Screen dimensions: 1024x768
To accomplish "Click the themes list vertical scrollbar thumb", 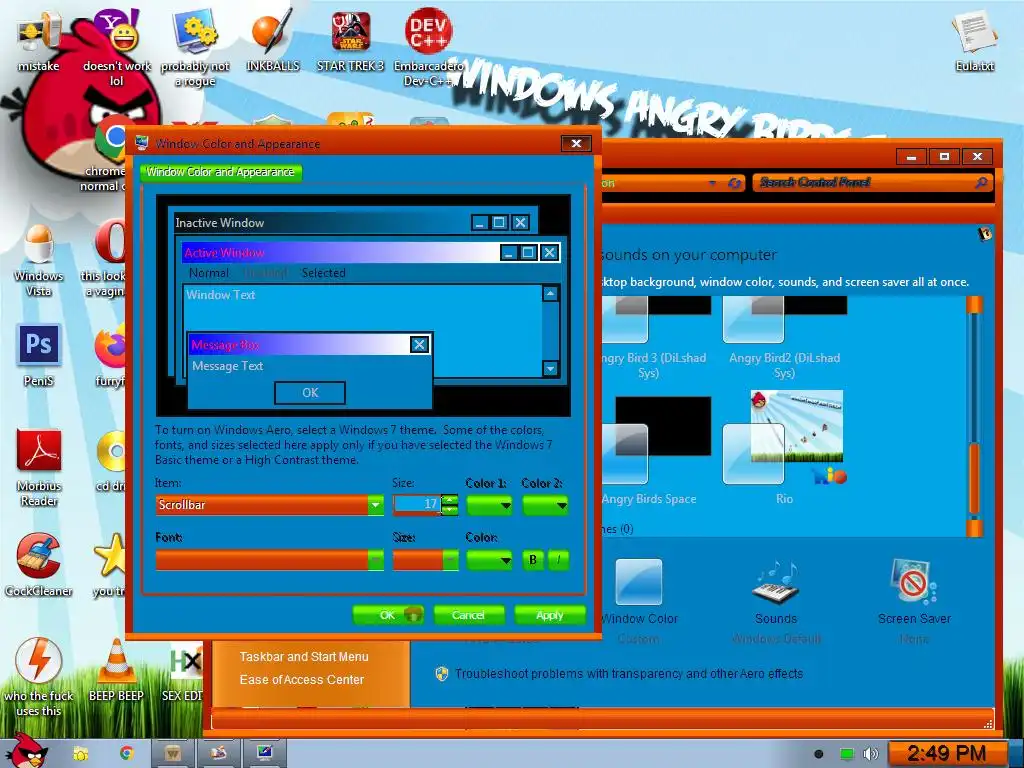I will (974, 478).
